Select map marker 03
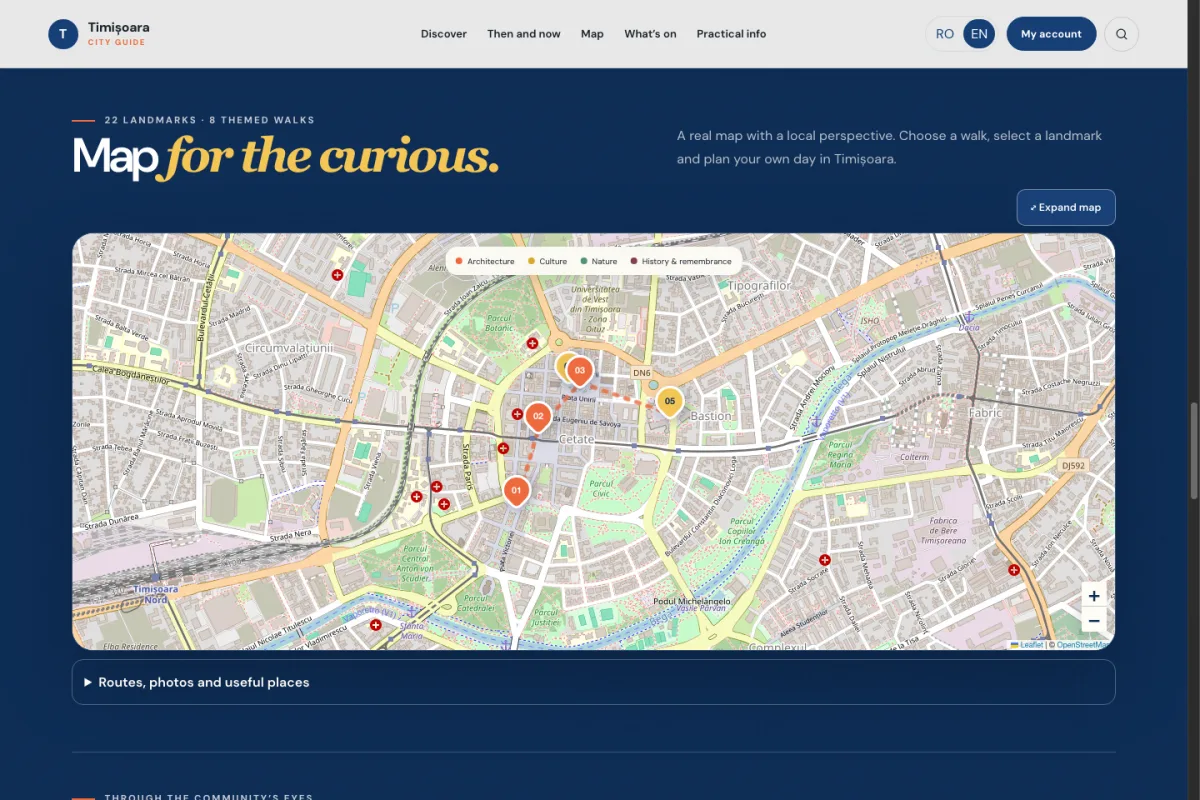This screenshot has height=800, width=1200. (580, 372)
